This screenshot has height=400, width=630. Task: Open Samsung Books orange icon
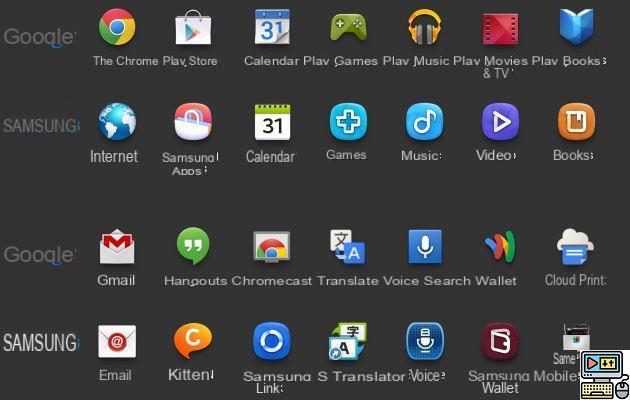click(576, 122)
